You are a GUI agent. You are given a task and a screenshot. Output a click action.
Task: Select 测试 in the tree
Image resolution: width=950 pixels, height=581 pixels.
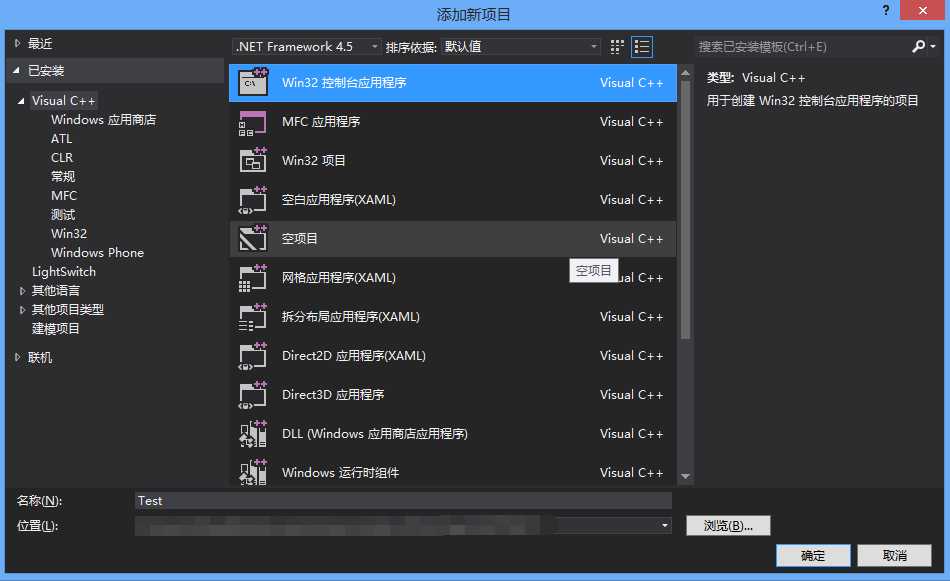pos(63,214)
